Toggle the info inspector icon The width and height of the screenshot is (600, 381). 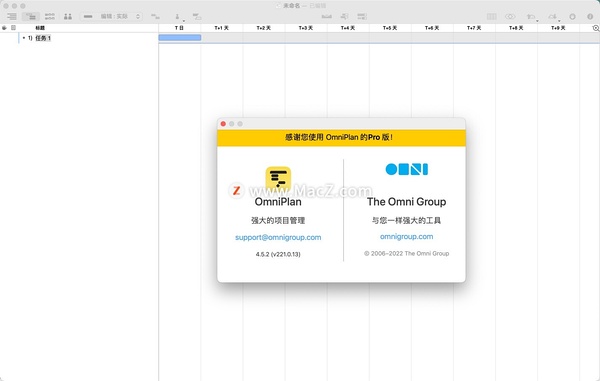[590, 16]
